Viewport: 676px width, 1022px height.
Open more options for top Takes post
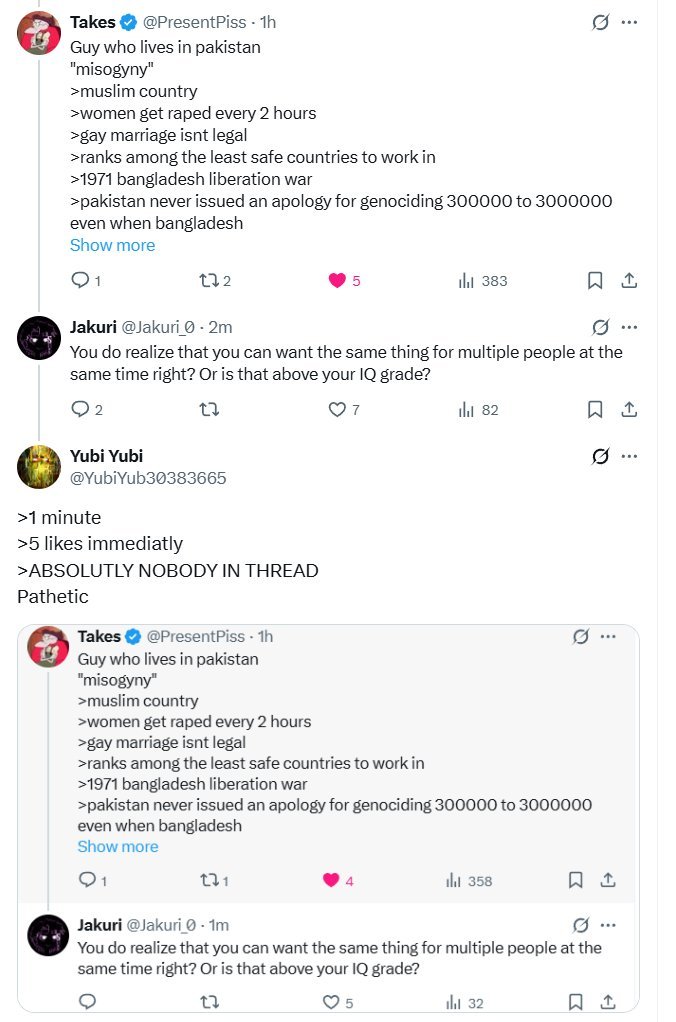(629, 22)
